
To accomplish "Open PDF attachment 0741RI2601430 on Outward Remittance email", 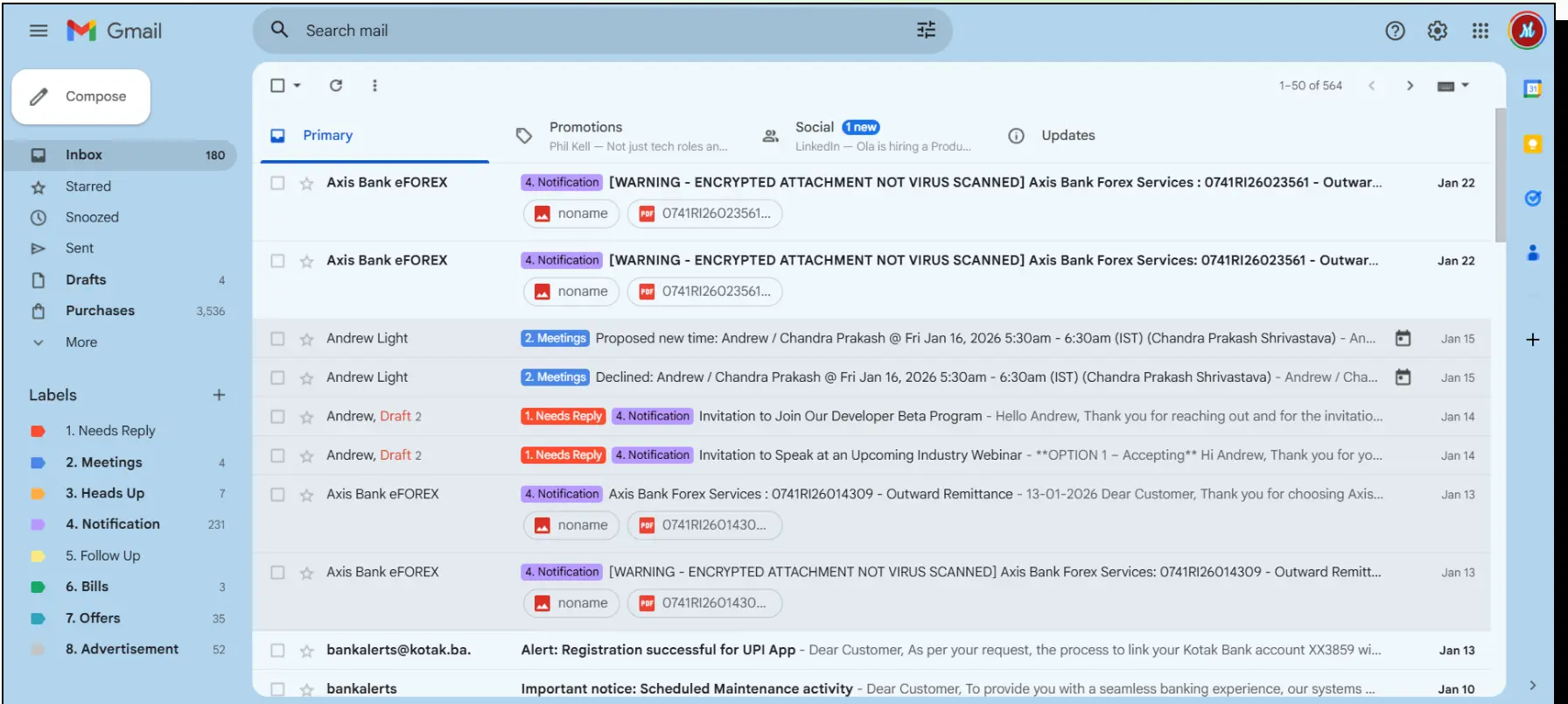I will pyautogui.click(x=704, y=525).
